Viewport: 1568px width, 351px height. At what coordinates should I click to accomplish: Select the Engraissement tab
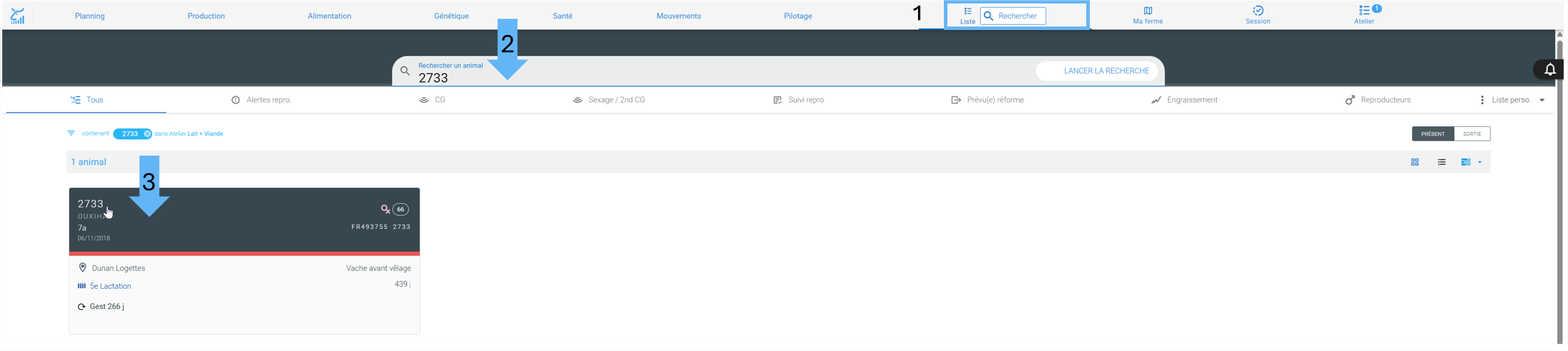(1185, 100)
